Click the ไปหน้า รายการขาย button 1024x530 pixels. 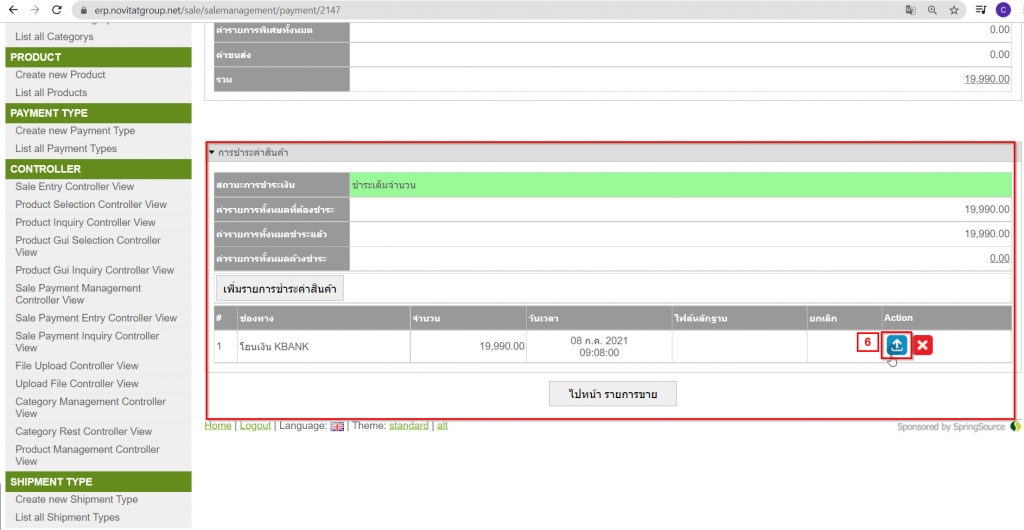[613, 394]
